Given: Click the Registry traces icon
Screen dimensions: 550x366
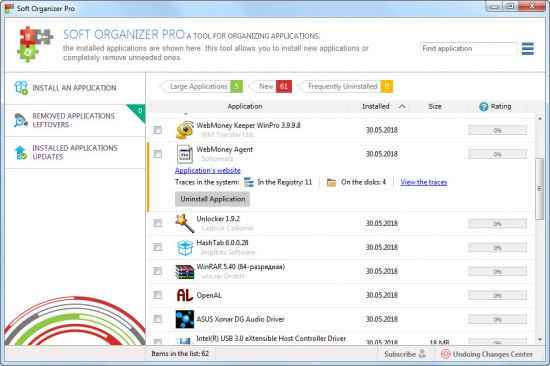Looking at the screenshot, I should click(249, 182).
